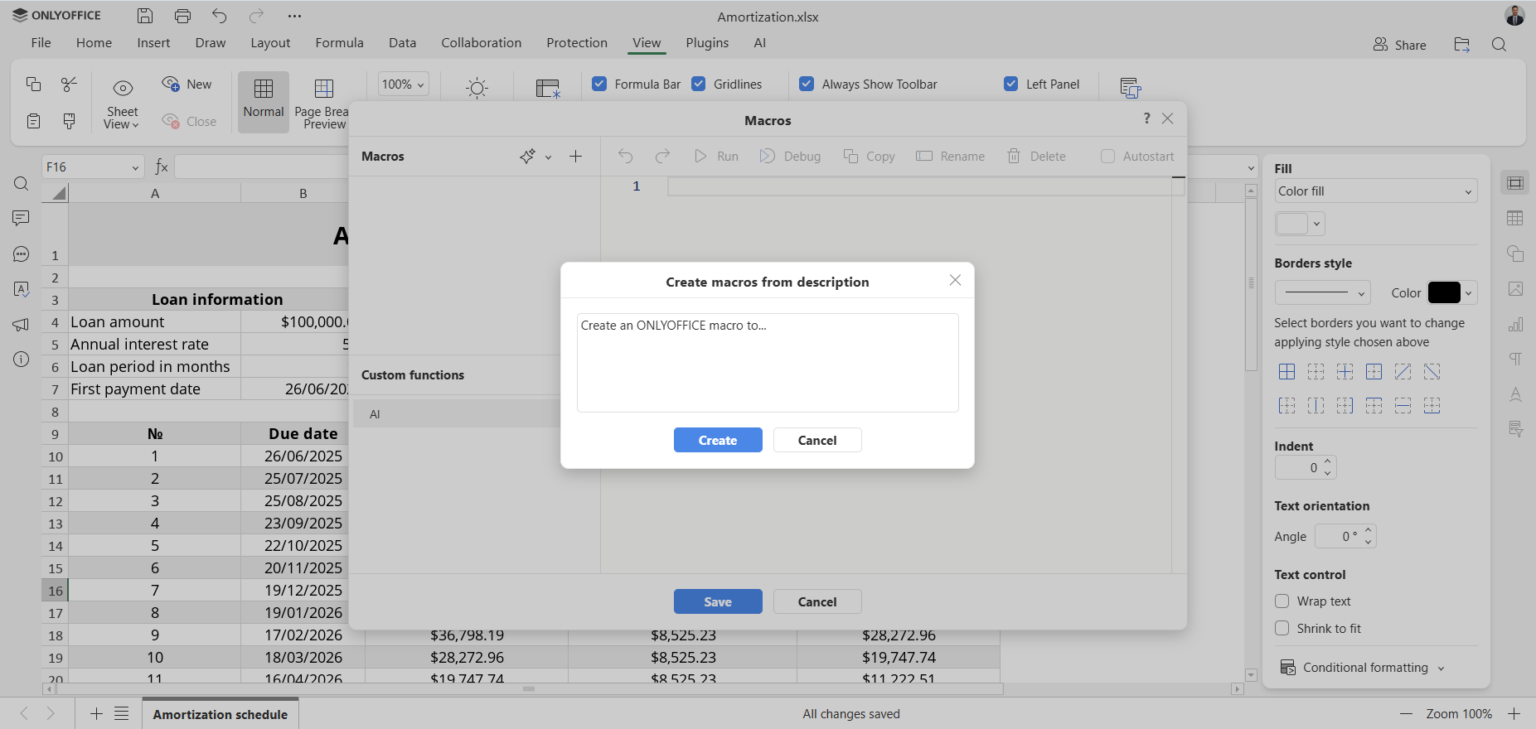1536x729 pixels.
Task: Toggle the Formula Bar checkbox
Action: pyautogui.click(x=599, y=84)
